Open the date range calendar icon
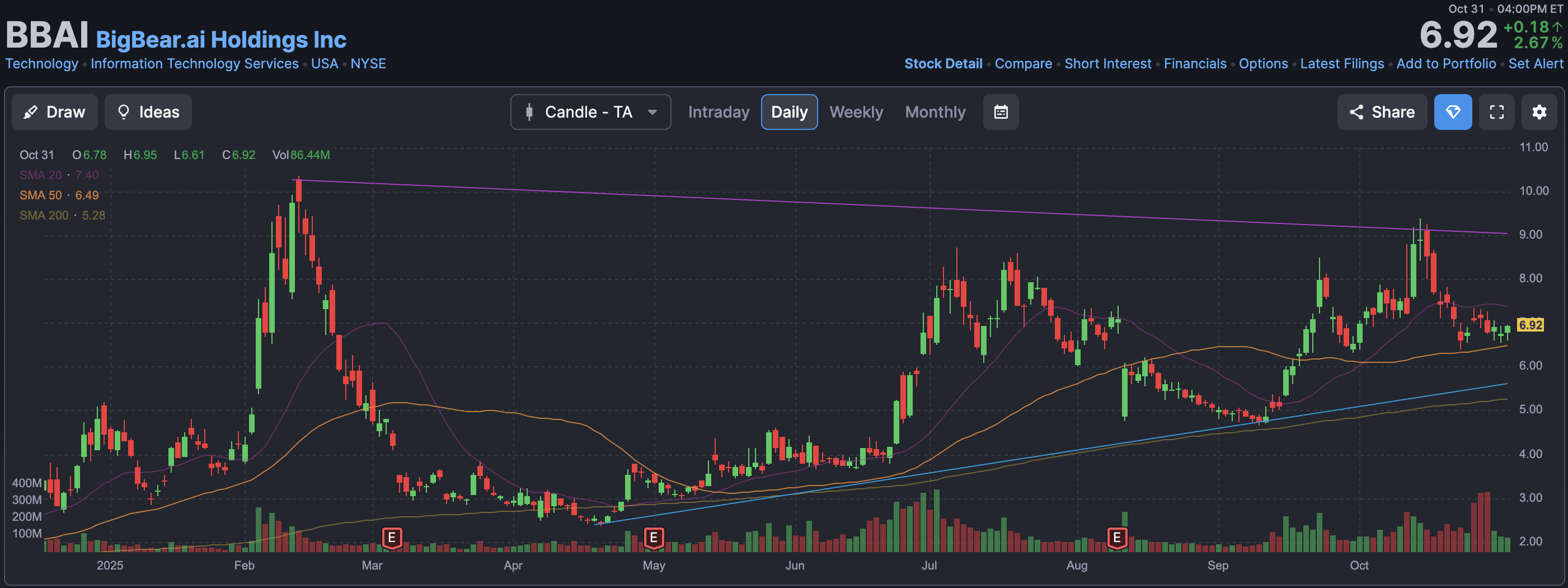The height and width of the screenshot is (588, 1568). [1001, 112]
